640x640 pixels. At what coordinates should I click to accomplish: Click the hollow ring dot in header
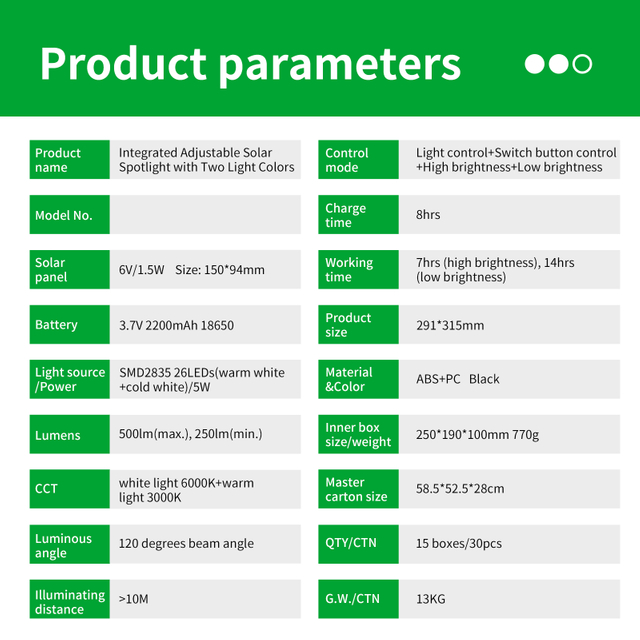(582, 64)
